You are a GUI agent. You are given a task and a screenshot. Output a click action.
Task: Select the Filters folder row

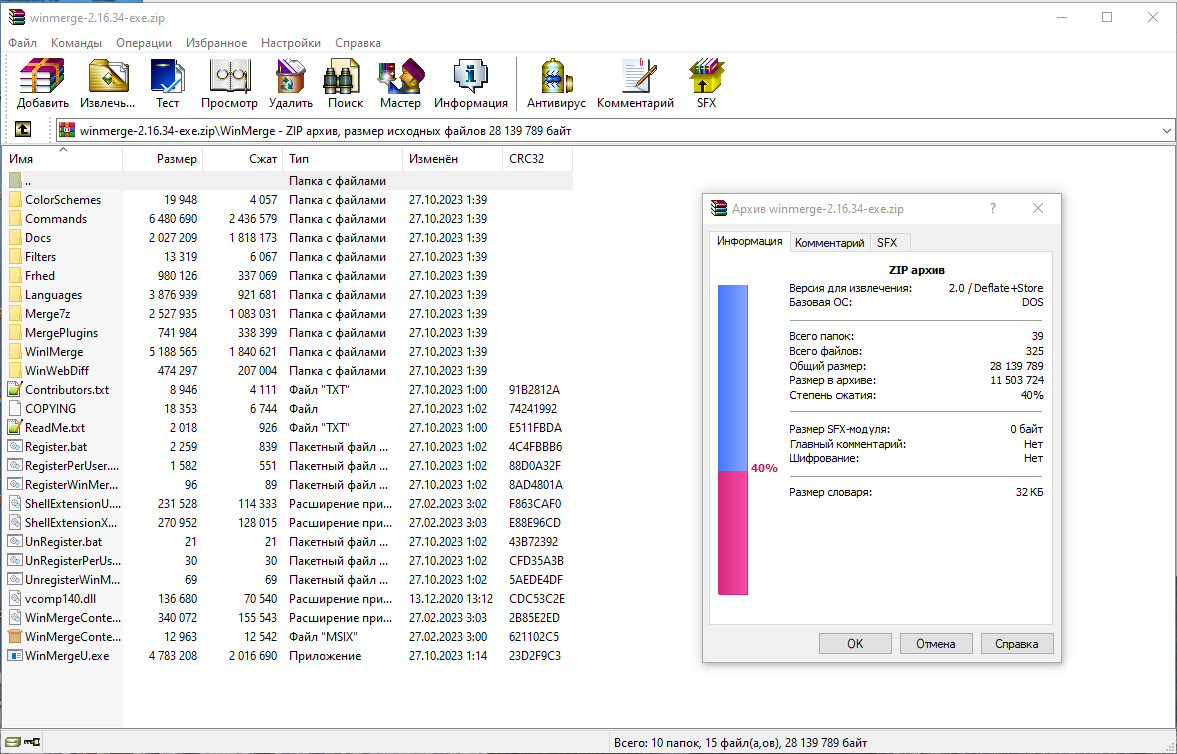(x=287, y=257)
